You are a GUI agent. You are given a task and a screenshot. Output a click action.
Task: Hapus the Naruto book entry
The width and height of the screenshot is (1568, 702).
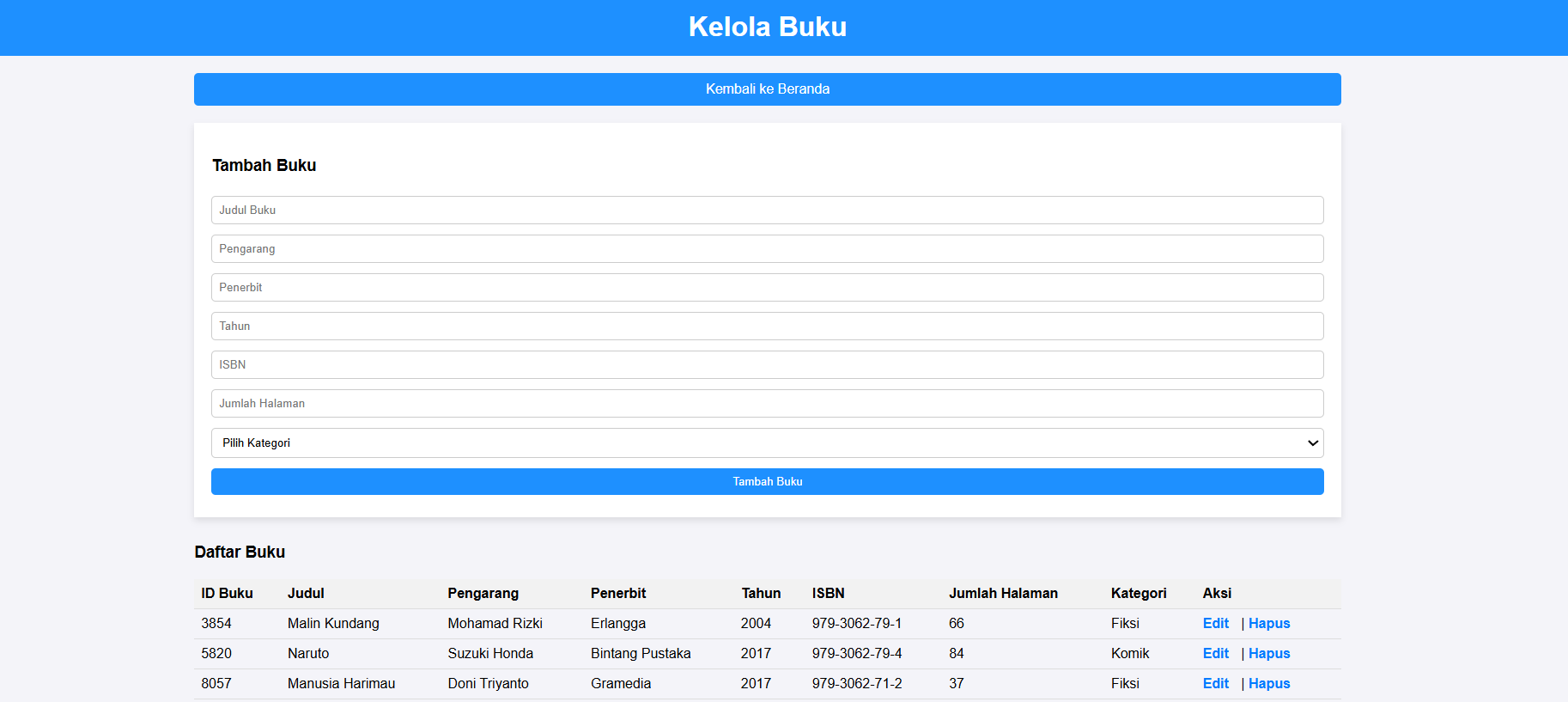1269,653
